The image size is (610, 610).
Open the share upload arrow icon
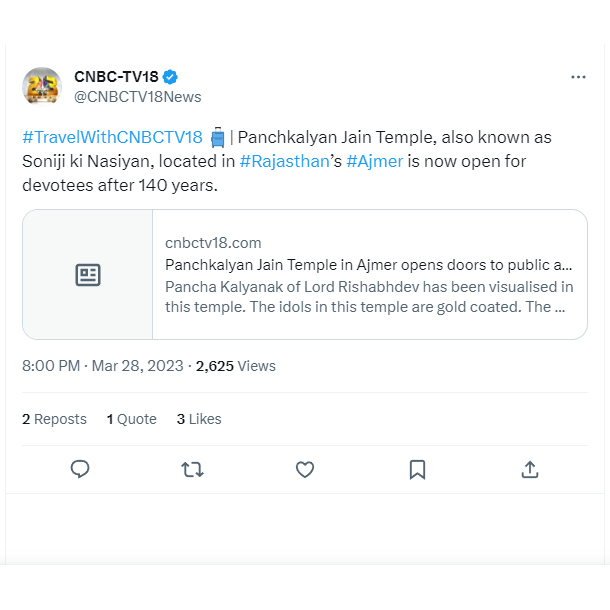(x=530, y=469)
